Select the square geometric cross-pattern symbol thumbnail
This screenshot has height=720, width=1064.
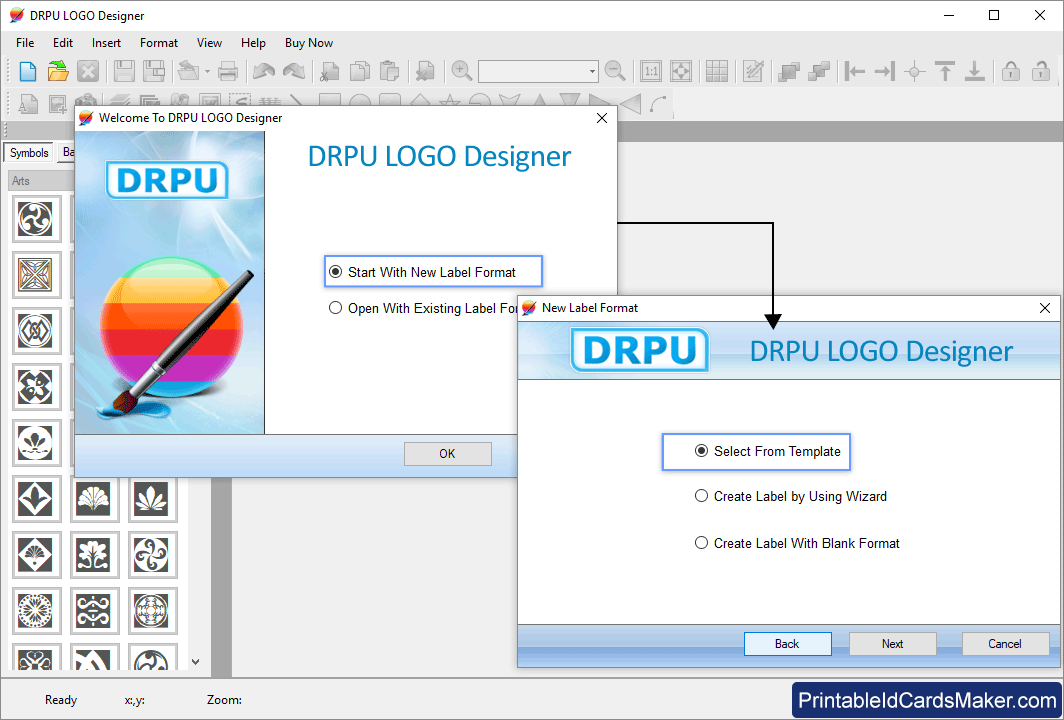tap(36, 275)
